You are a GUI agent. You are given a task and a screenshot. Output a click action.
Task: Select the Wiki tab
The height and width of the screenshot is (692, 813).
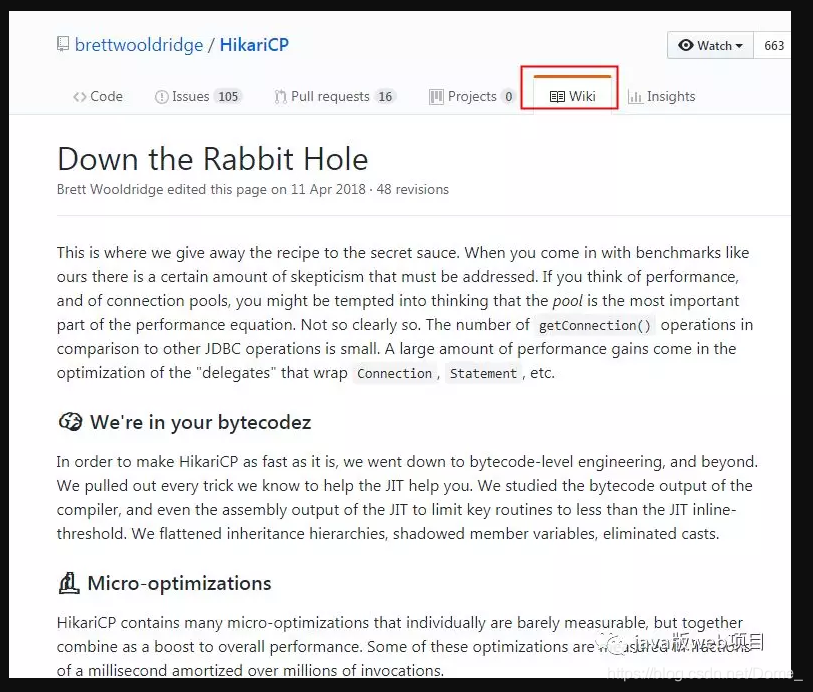point(572,96)
